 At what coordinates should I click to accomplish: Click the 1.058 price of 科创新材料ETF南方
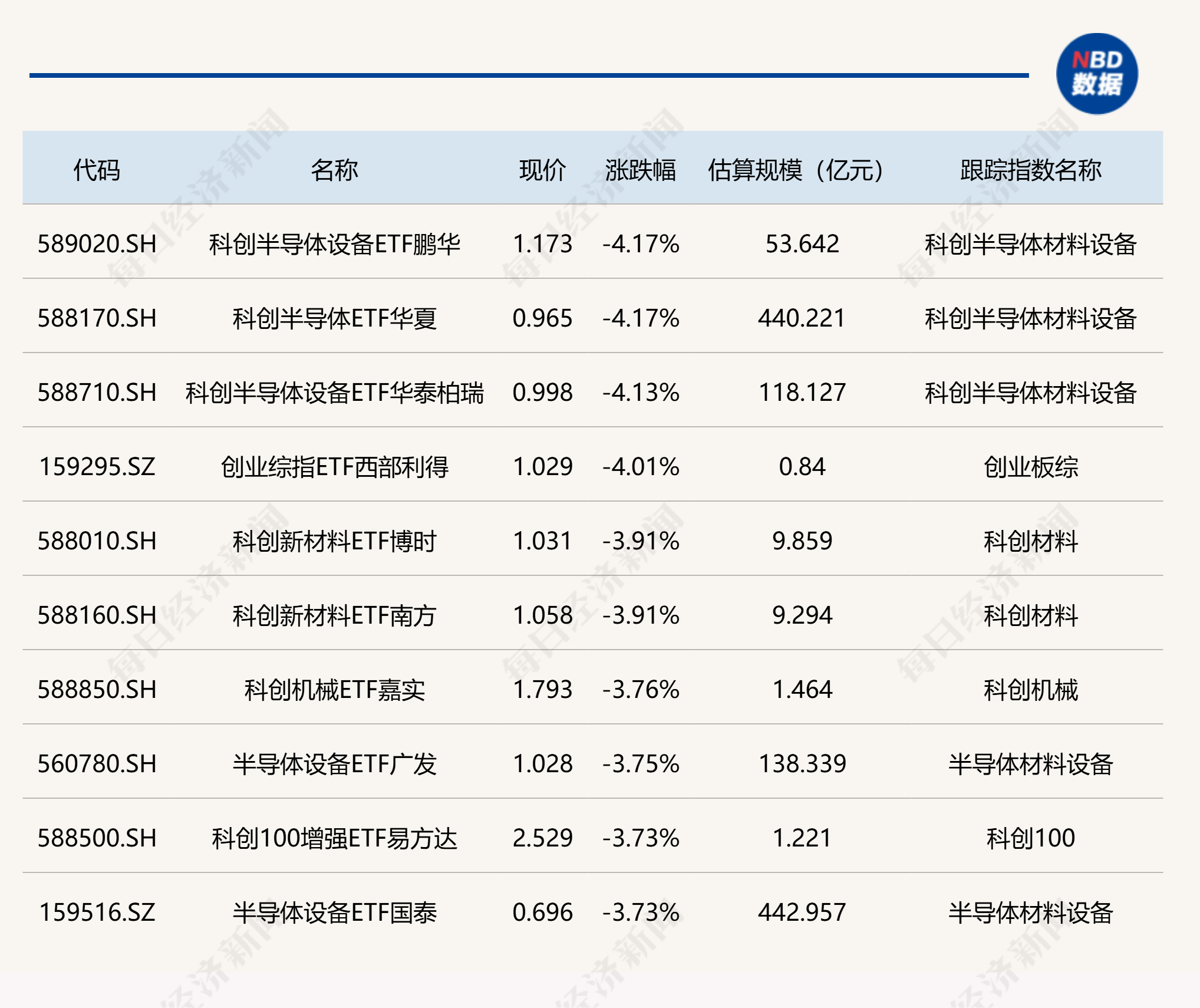(543, 615)
